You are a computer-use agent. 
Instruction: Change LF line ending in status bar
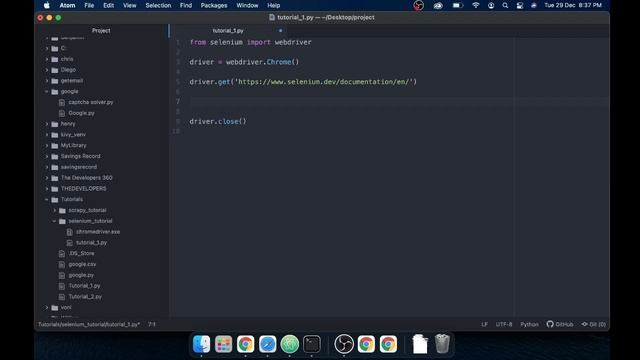click(484, 324)
